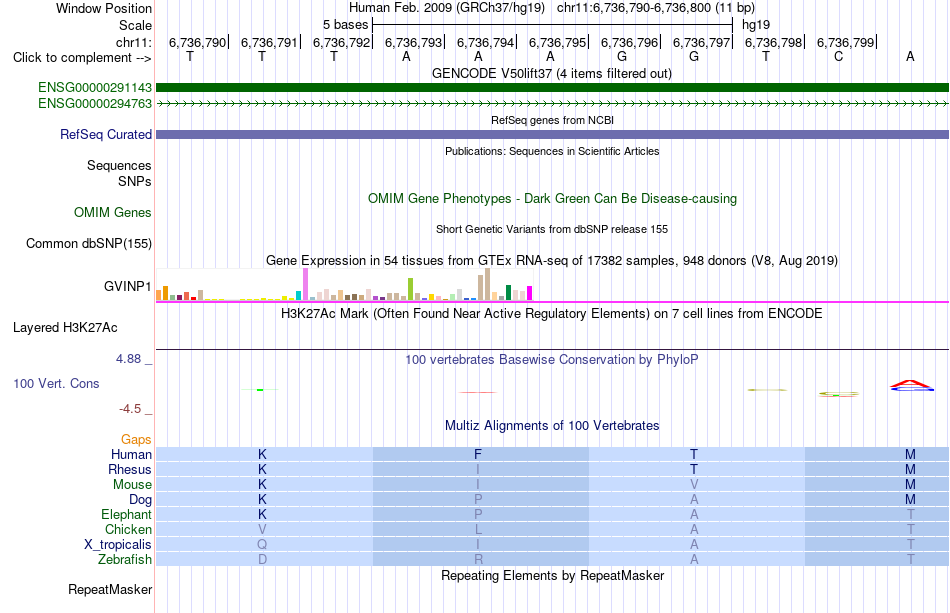Click the magenta last bar in GTEx chart
Viewport: 950px width, 613px height.
(530, 293)
